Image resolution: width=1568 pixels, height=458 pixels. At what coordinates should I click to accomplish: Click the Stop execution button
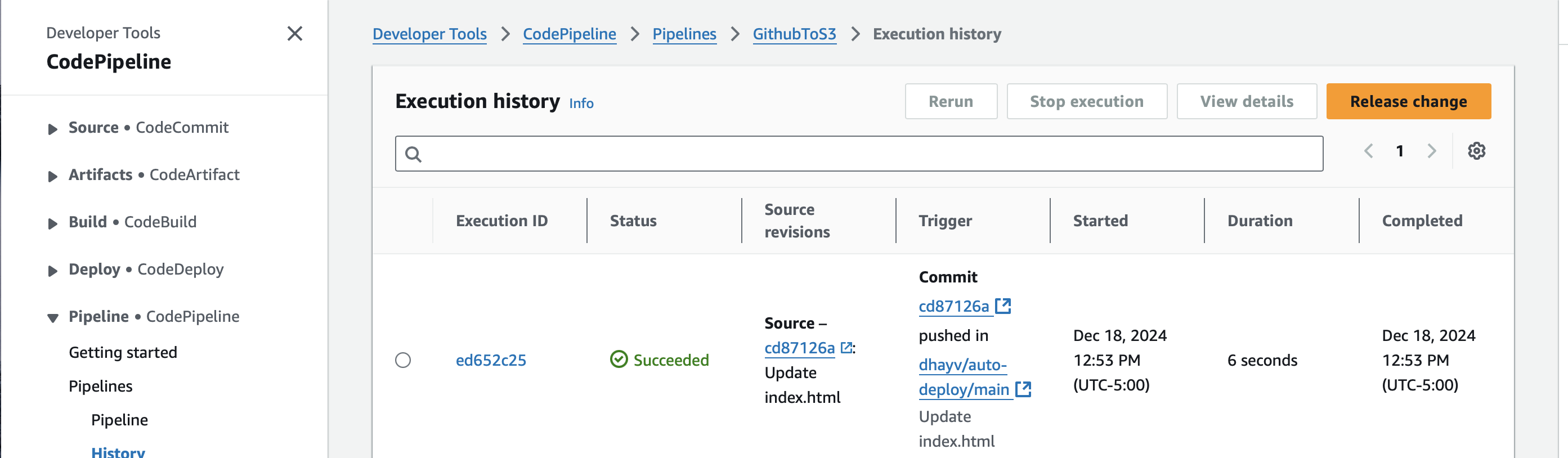(x=1087, y=102)
